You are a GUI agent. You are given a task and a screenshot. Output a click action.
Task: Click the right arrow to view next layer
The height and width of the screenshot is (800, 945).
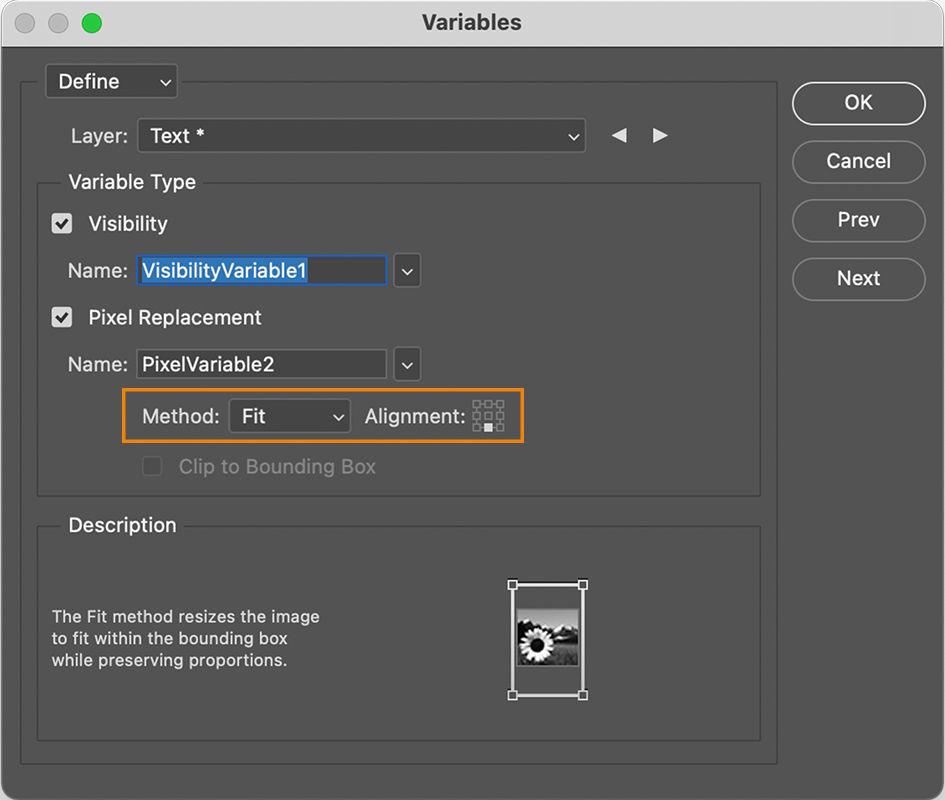[x=660, y=135]
